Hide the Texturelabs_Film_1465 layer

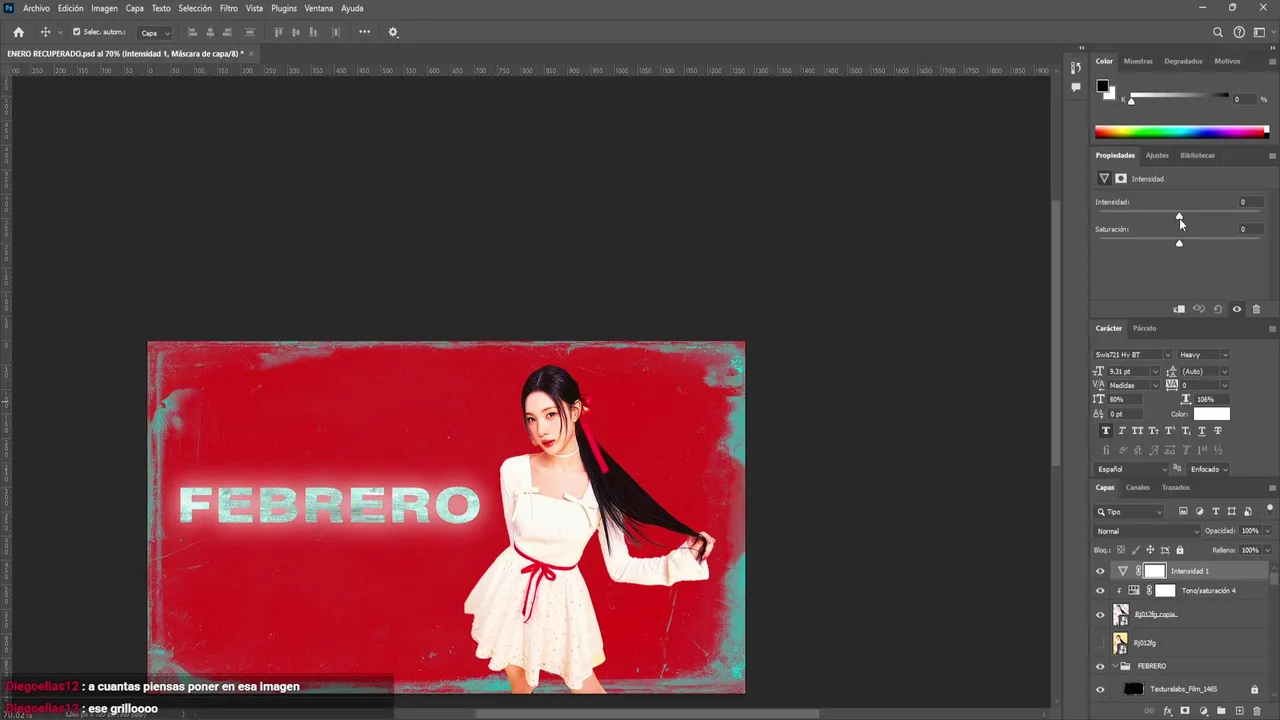coord(1100,689)
